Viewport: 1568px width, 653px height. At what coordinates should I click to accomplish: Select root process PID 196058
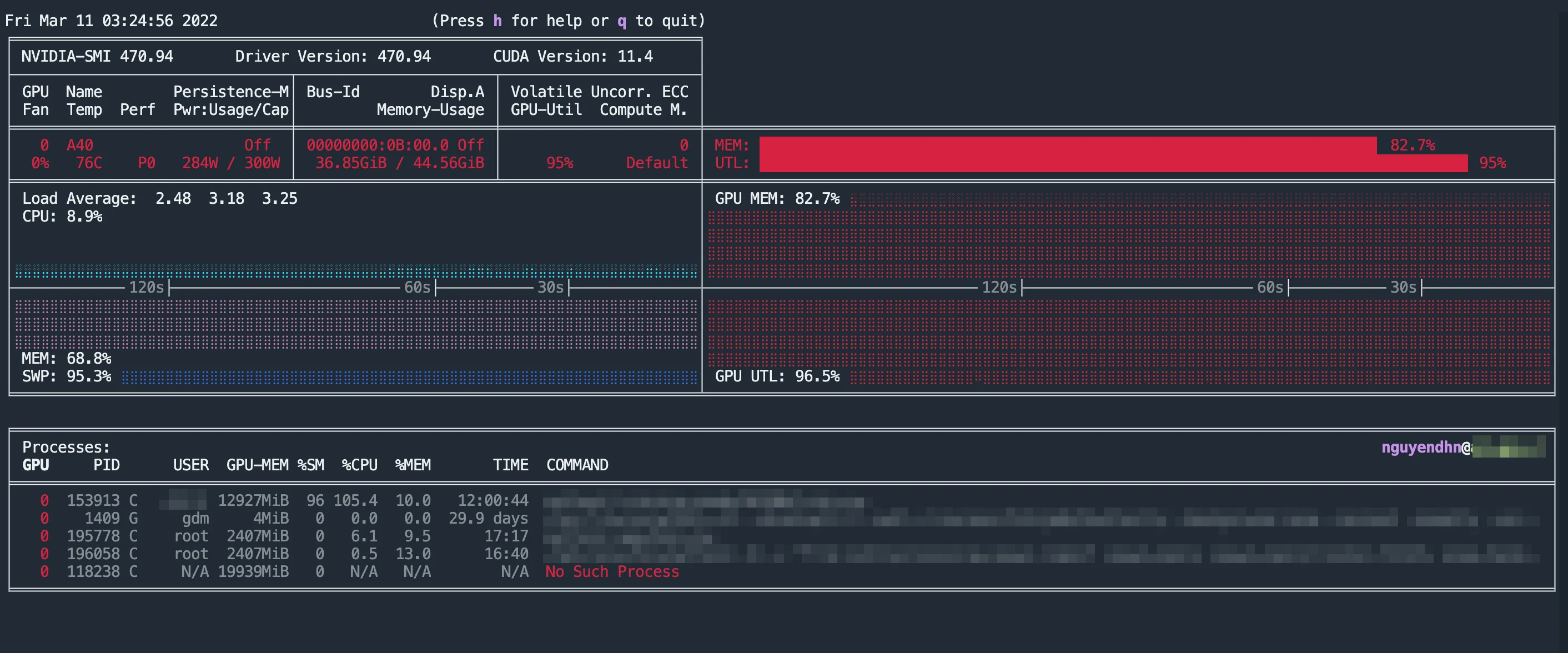[x=93, y=554]
